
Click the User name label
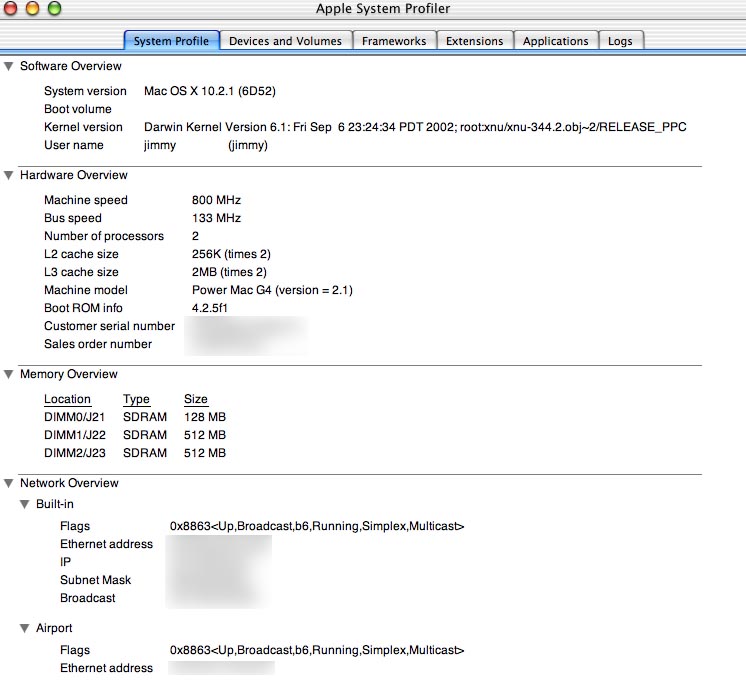(x=74, y=145)
